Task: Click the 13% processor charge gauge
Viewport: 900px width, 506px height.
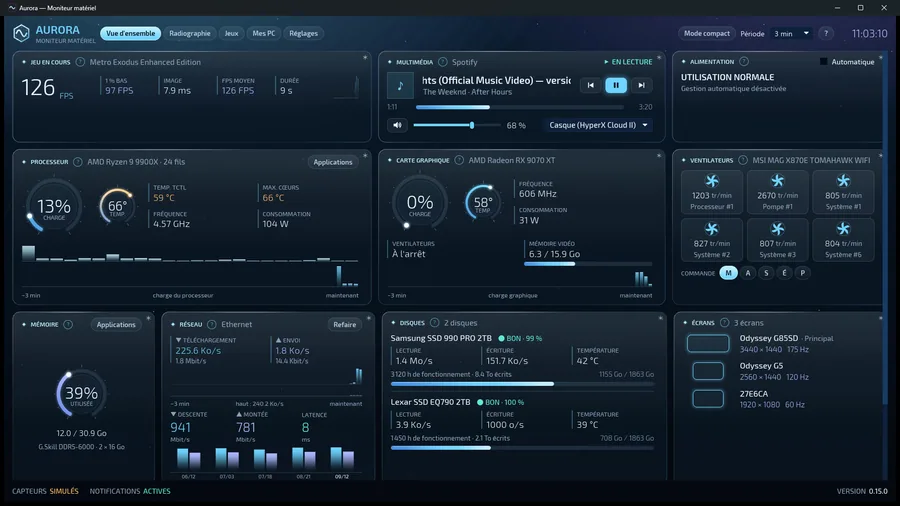Action: pyautogui.click(x=53, y=207)
